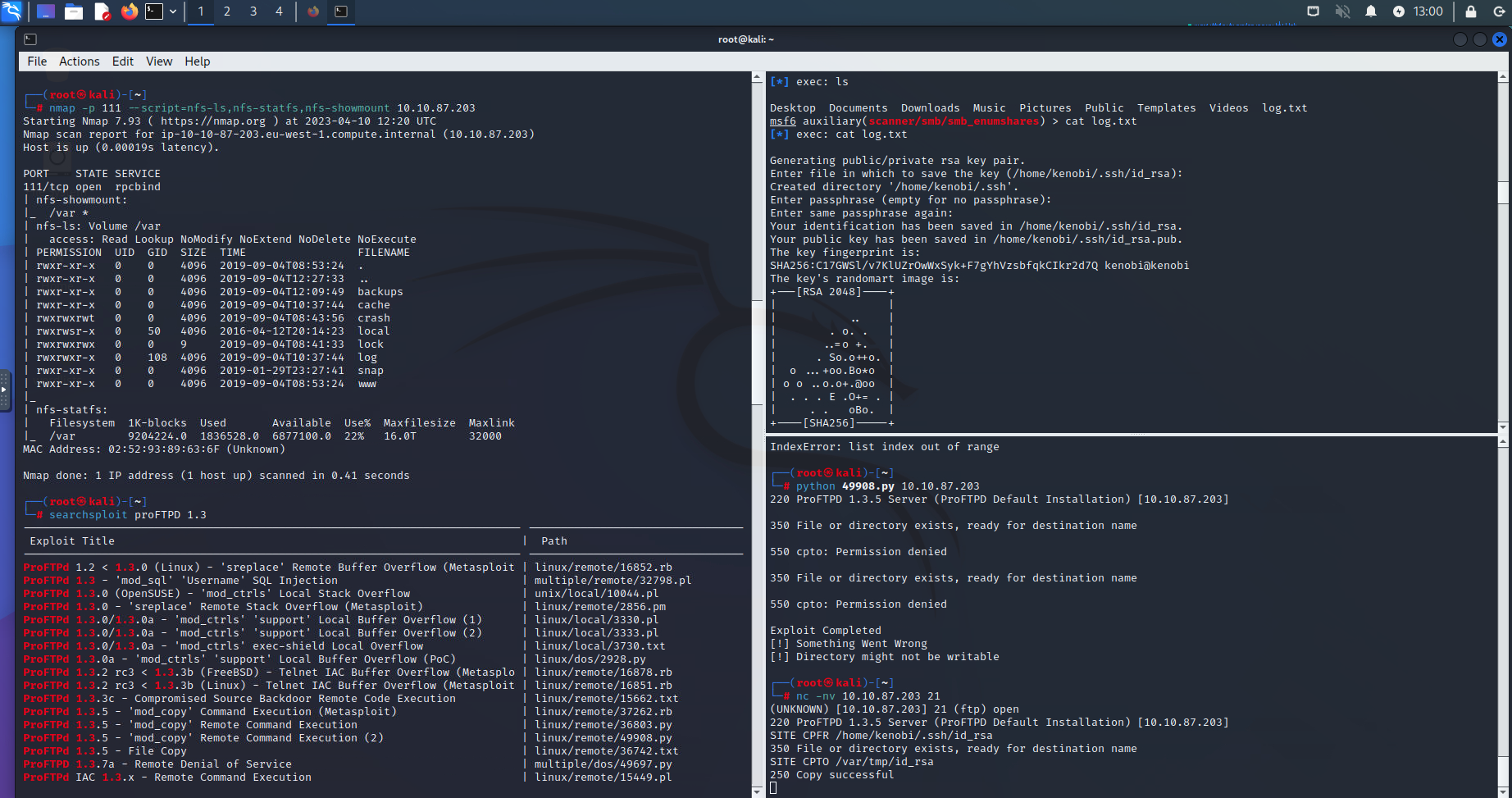
Task: Click the path 'linux/remote/36742.txt'
Action: tap(607, 751)
